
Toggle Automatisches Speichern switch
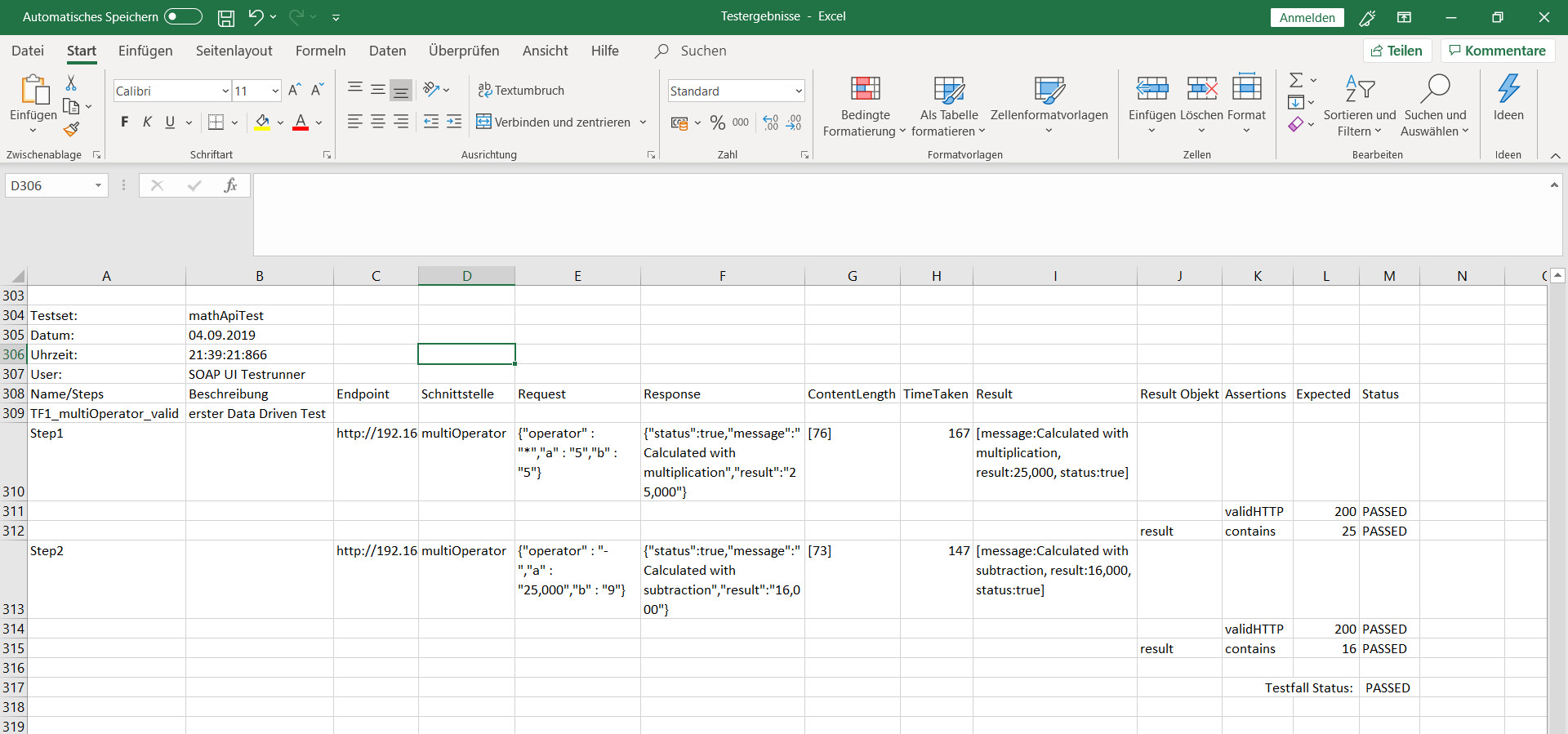pos(183,16)
